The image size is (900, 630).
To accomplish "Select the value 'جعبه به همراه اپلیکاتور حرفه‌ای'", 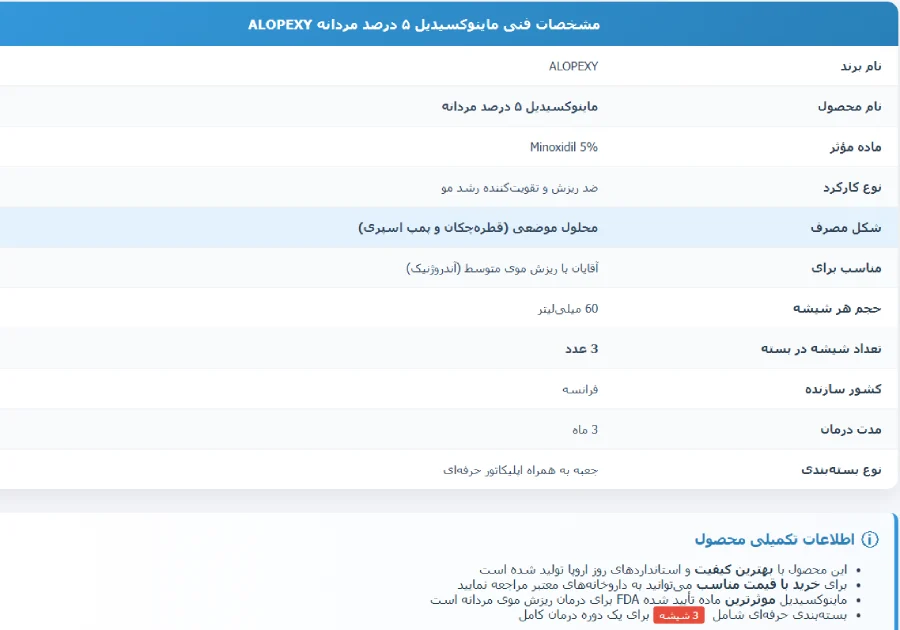I will pos(521,470).
